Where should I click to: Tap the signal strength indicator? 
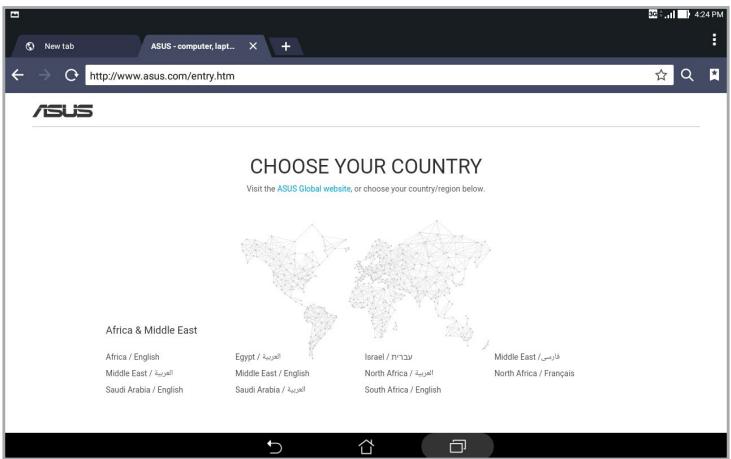point(670,14)
